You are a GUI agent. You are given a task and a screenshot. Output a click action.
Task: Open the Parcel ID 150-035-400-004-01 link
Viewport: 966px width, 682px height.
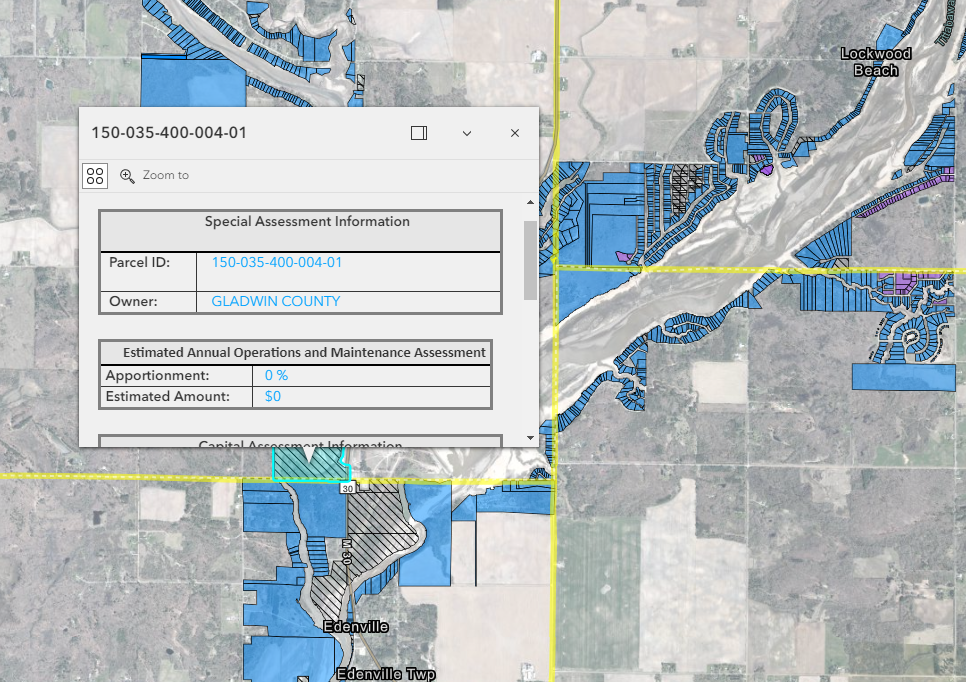click(x=276, y=262)
